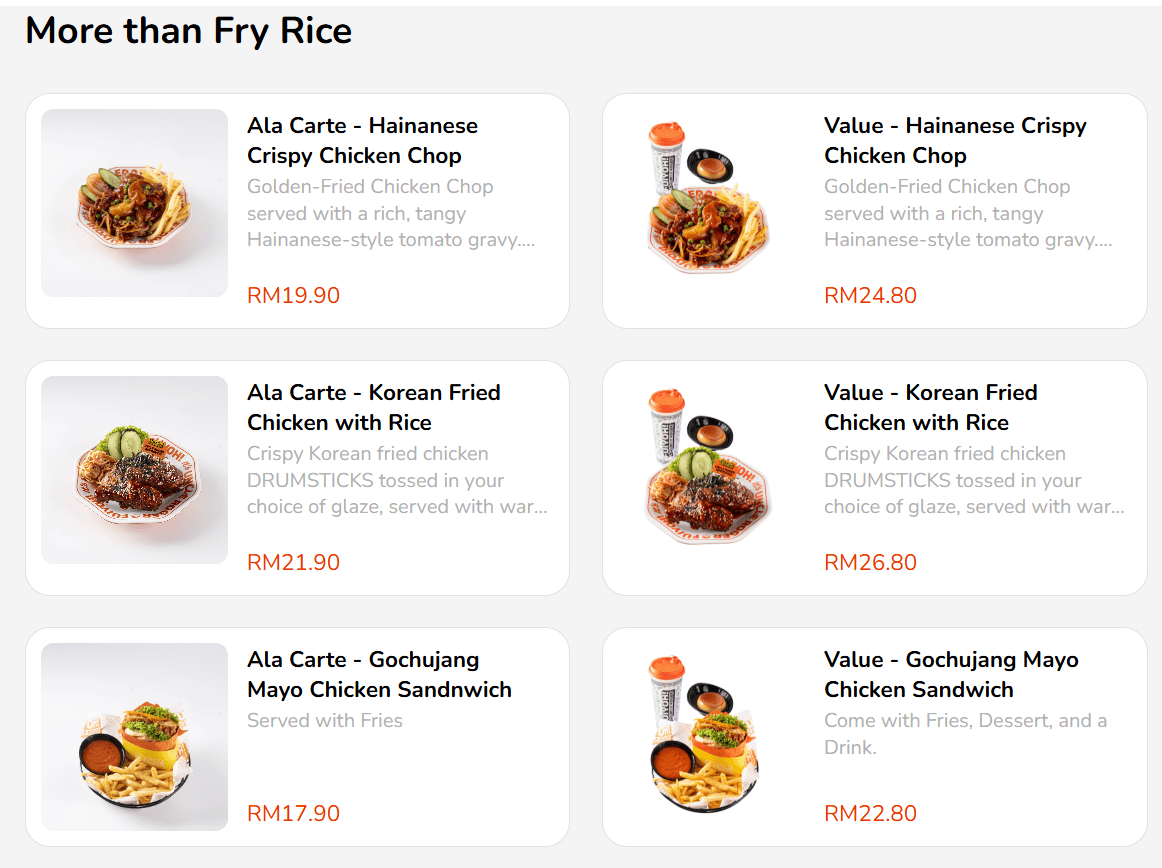The image size is (1162, 868).
Task: Click the RM24.80 price
Action: tap(870, 296)
